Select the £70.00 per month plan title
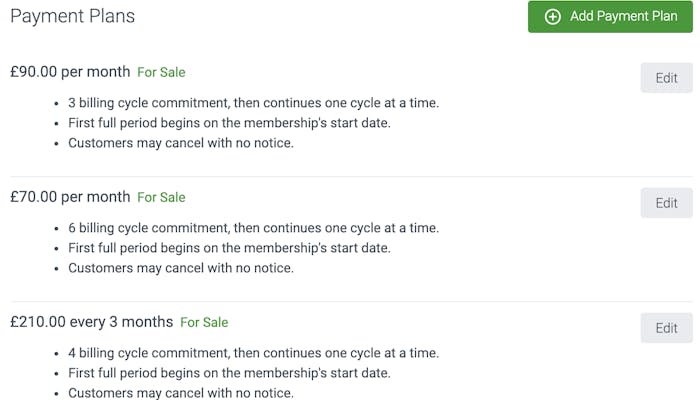Screen dimensions: 700x400 [70, 197]
